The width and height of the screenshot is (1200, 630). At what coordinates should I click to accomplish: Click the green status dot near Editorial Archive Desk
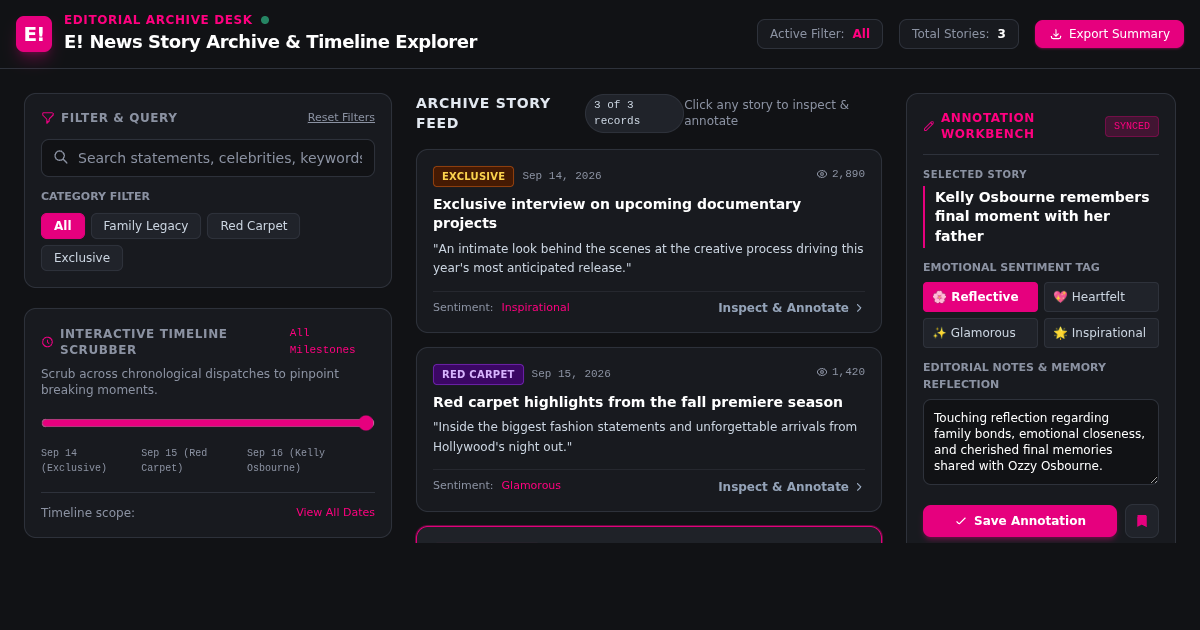(x=265, y=20)
